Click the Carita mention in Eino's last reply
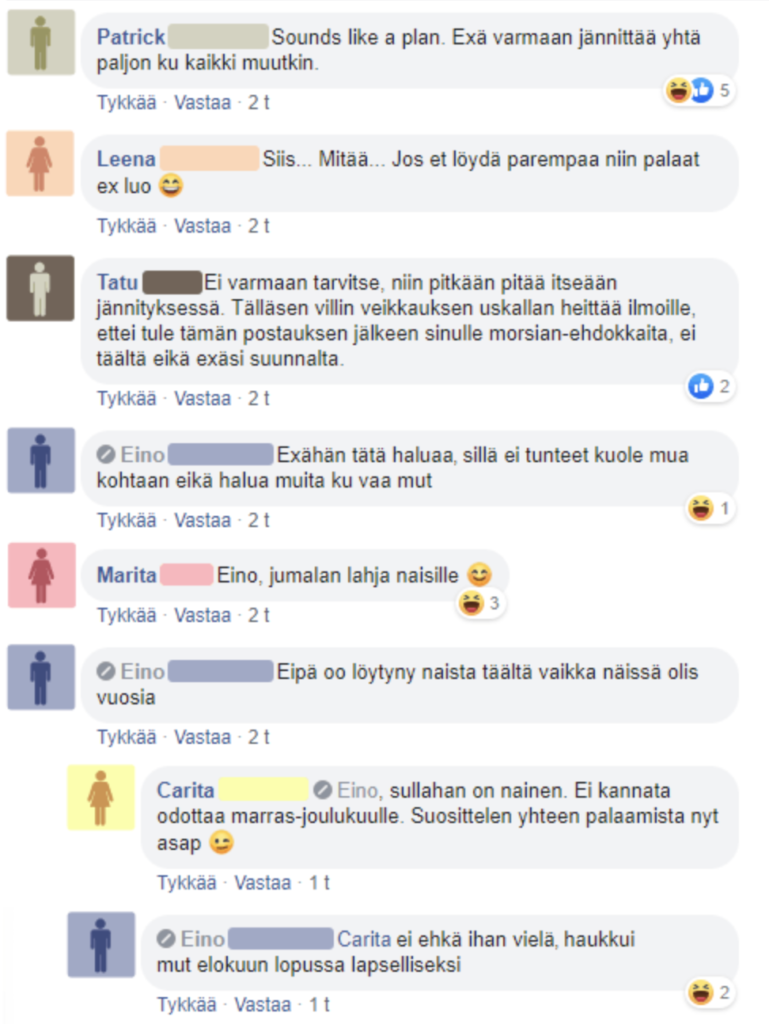Image resolution: width=769 pixels, height=1024 pixels. click(x=364, y=939)
